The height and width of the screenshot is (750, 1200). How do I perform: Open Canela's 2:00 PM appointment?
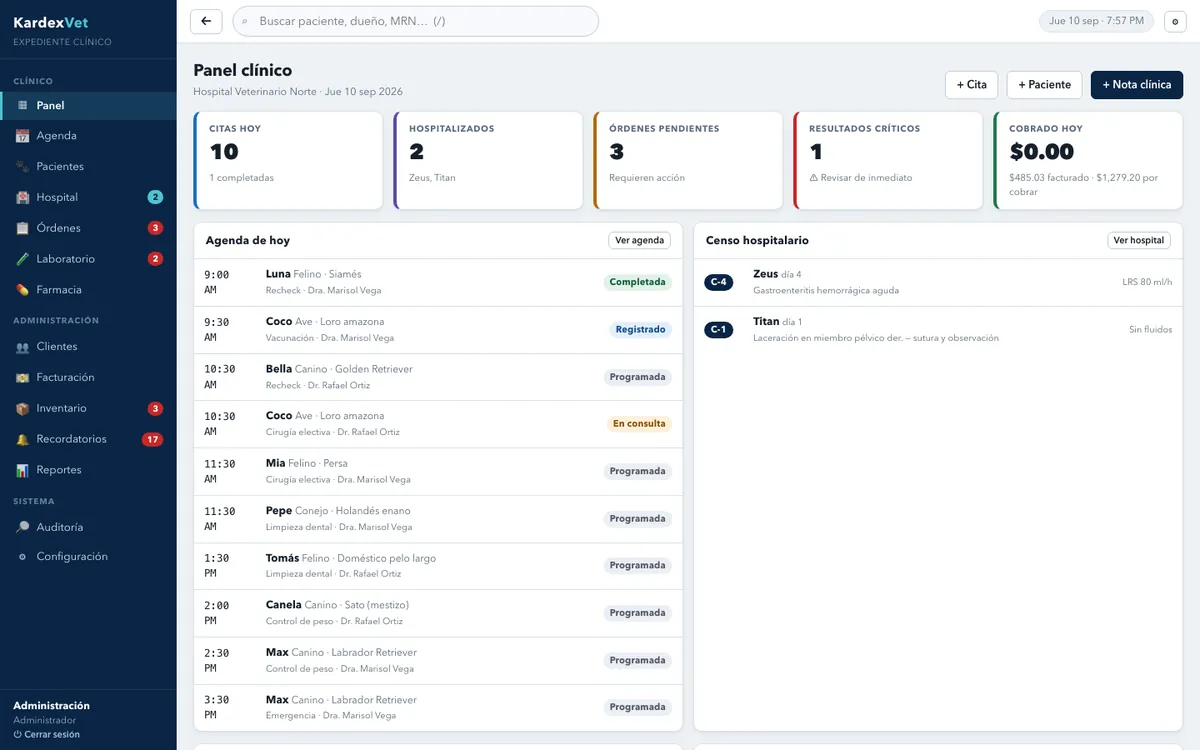tap(438, 613)
